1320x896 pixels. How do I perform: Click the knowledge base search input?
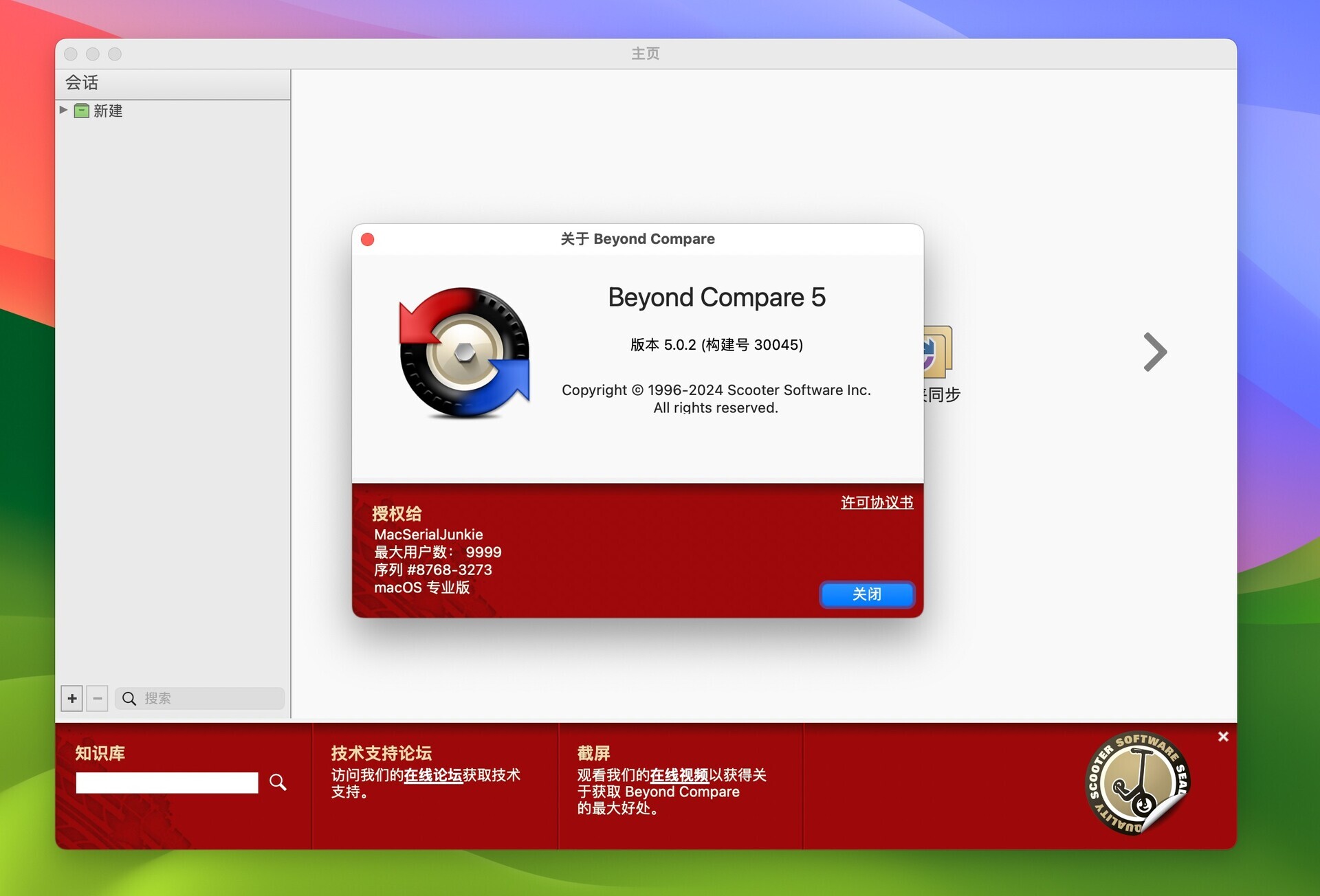click(x=167, y=783)
